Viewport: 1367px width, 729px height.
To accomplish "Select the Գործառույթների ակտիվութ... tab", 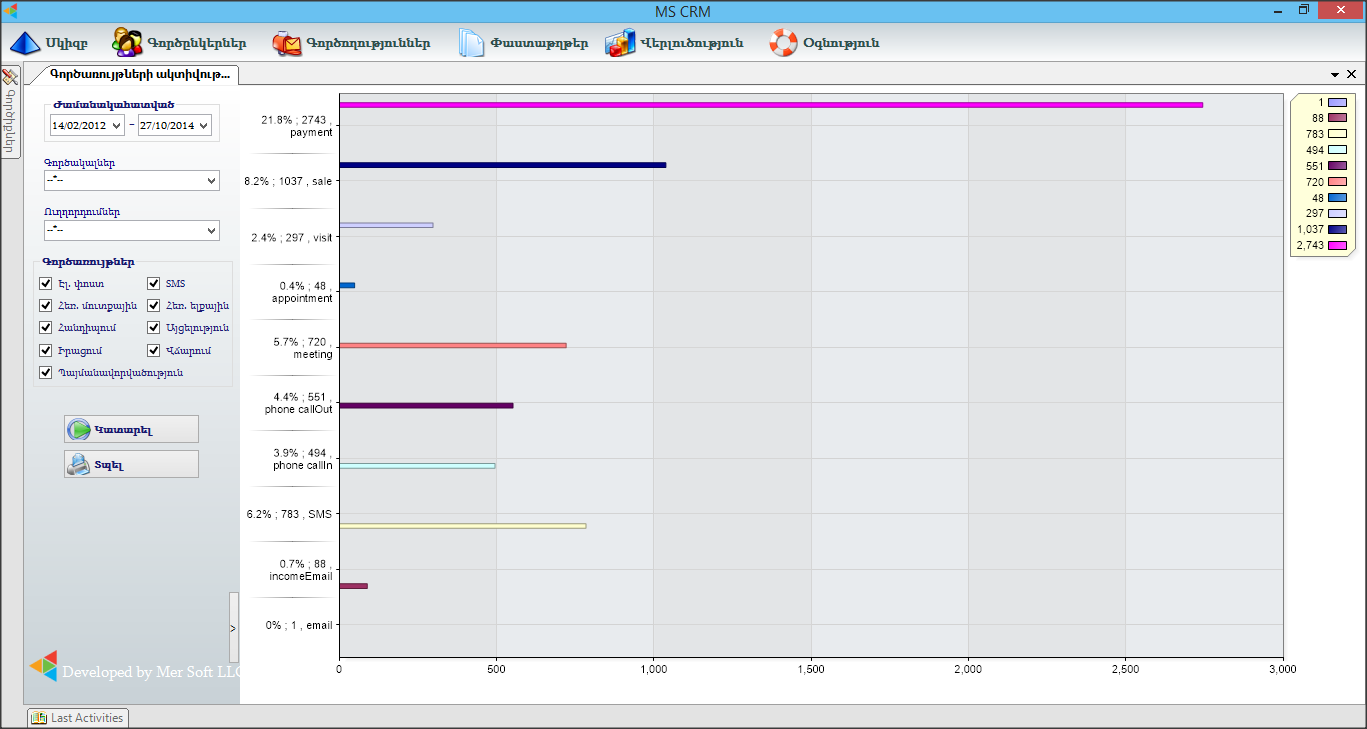I will (x=138, y=75).
